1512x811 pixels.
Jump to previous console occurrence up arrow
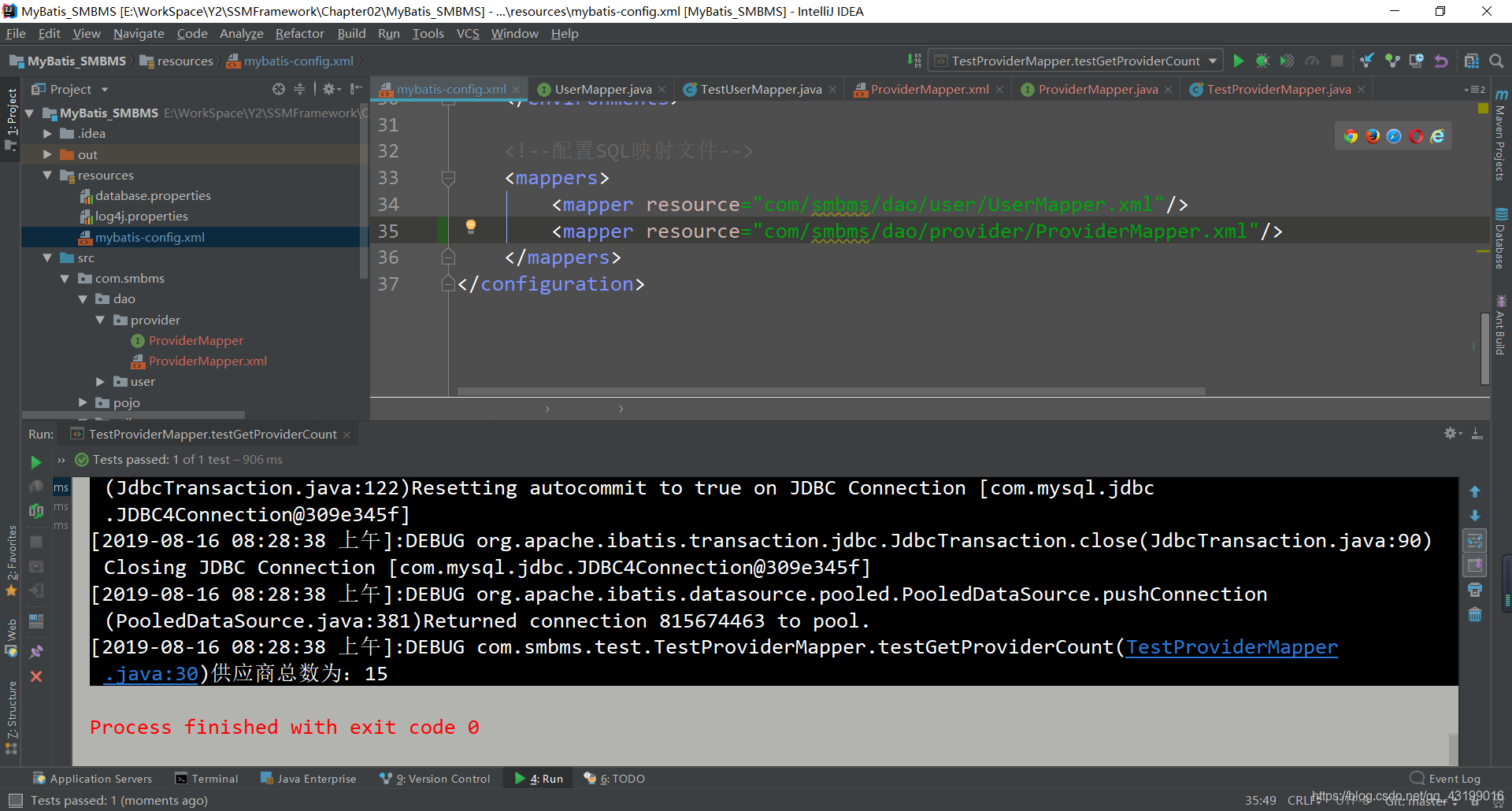click(x=1475, y=491)
